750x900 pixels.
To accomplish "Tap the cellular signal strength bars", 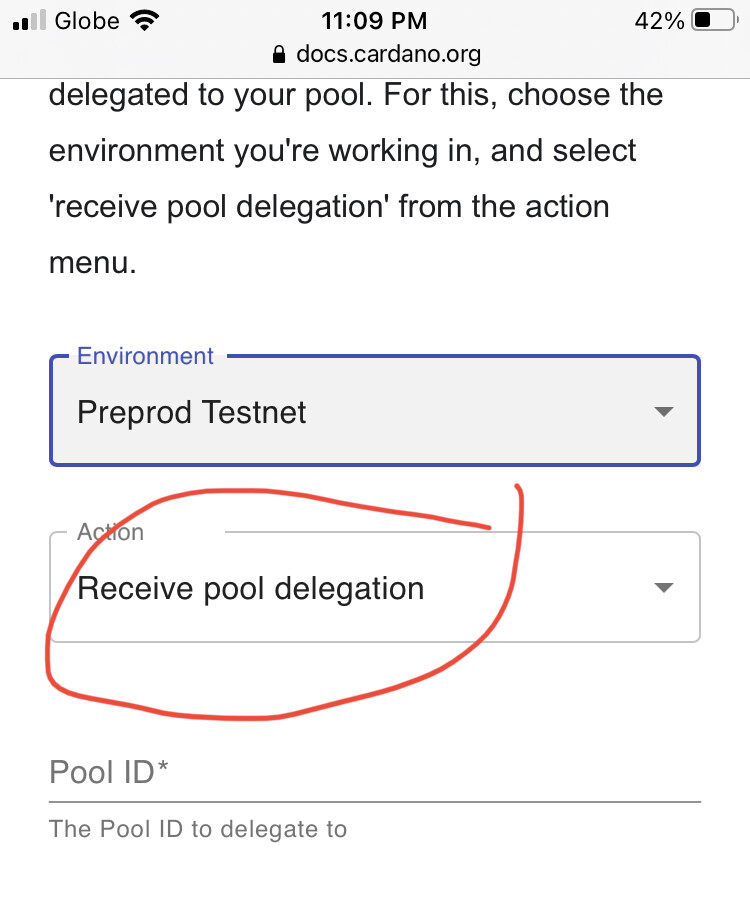I will pos(29,21).
